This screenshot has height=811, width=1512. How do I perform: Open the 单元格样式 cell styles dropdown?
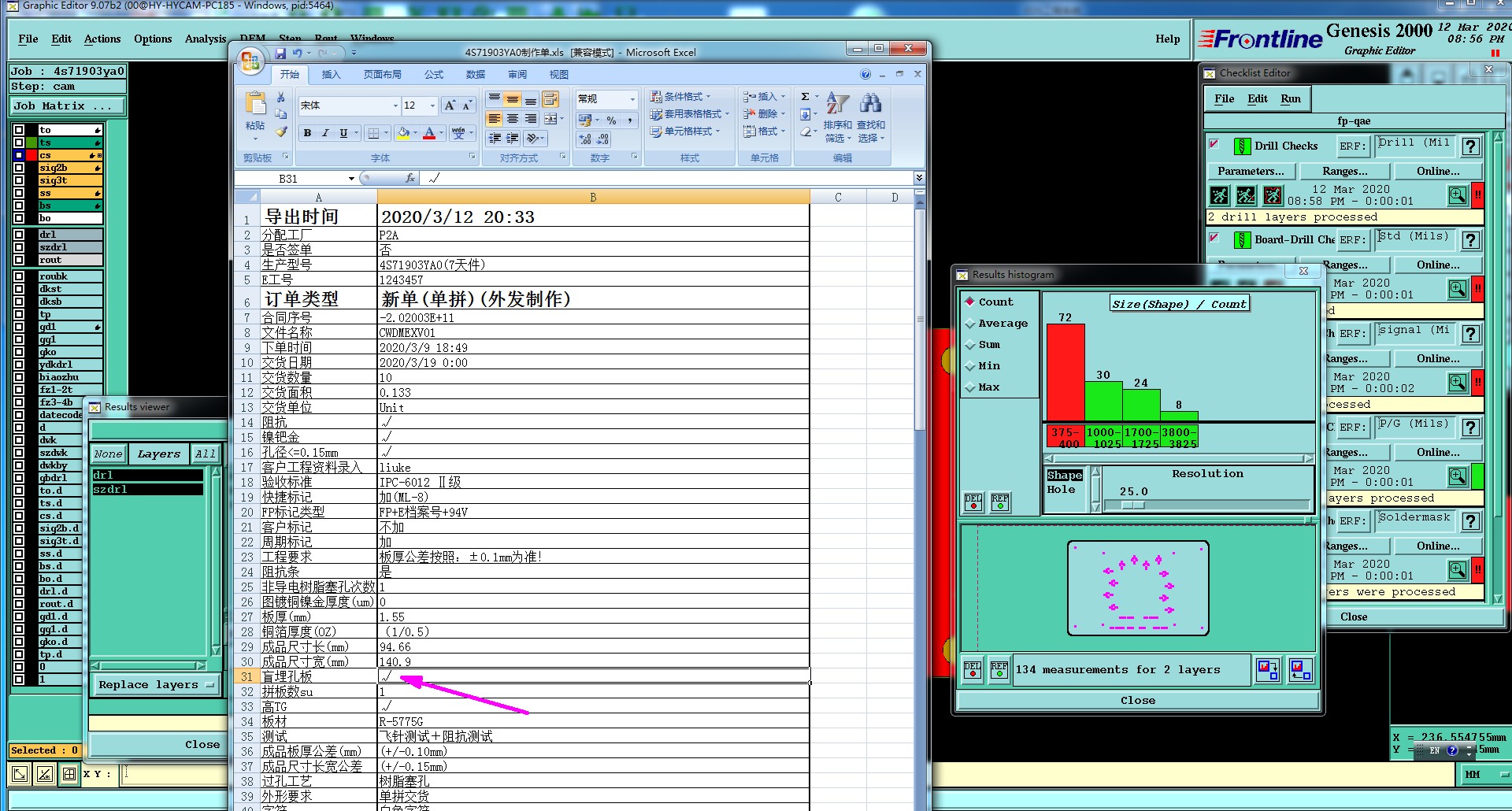pyautogui.click(x=685, y=131)
